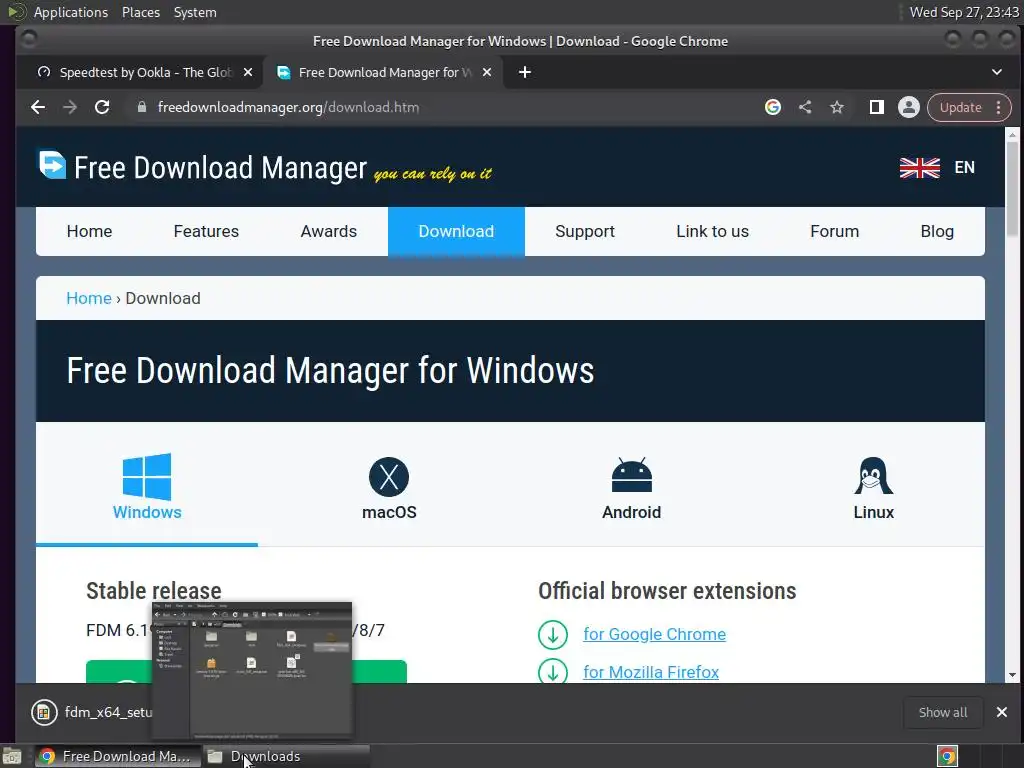The height and width of the screenshot is (768, 1024).
Task: Click scrollbar down arrow
Action: click(1012, 675)
